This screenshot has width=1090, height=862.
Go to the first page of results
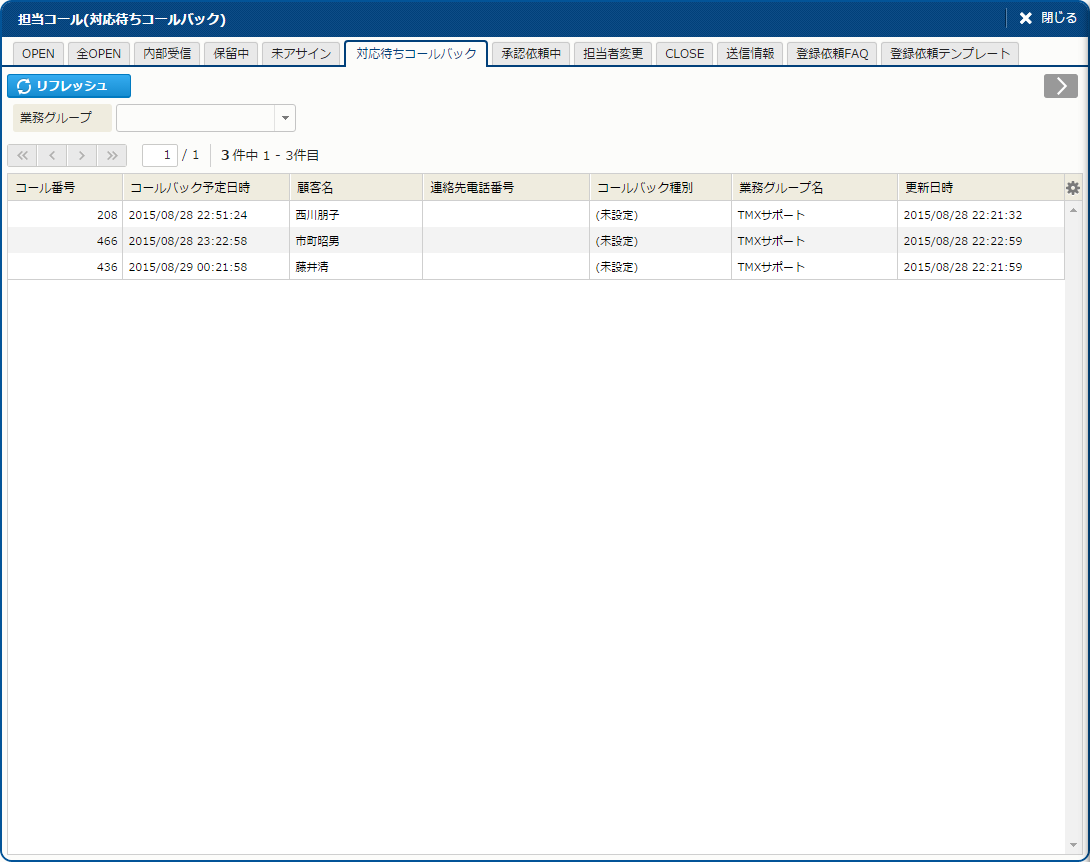pyautogui.click(x=22, y=155)
